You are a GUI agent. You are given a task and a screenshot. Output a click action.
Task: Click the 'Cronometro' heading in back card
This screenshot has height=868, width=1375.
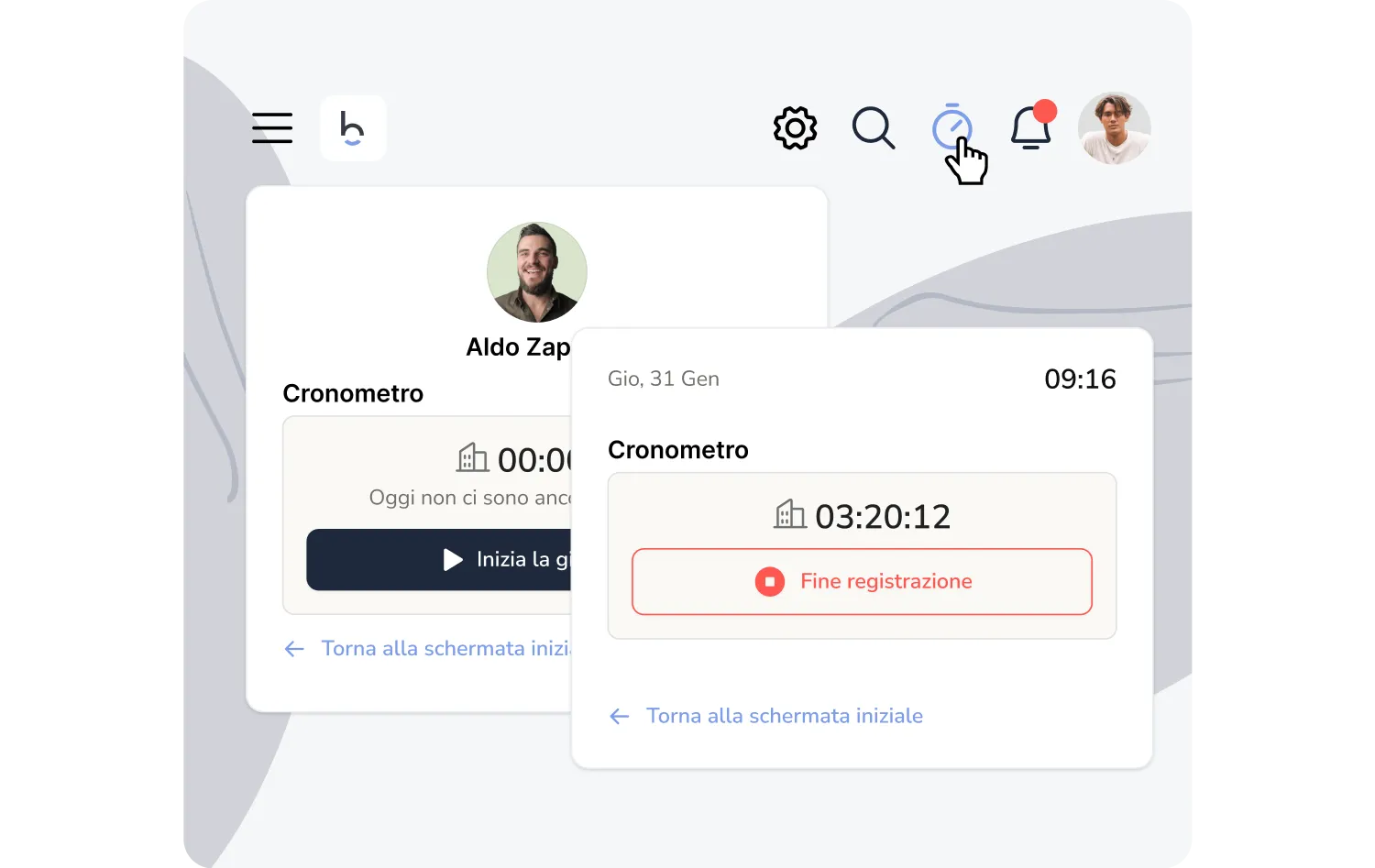point(353,393)
